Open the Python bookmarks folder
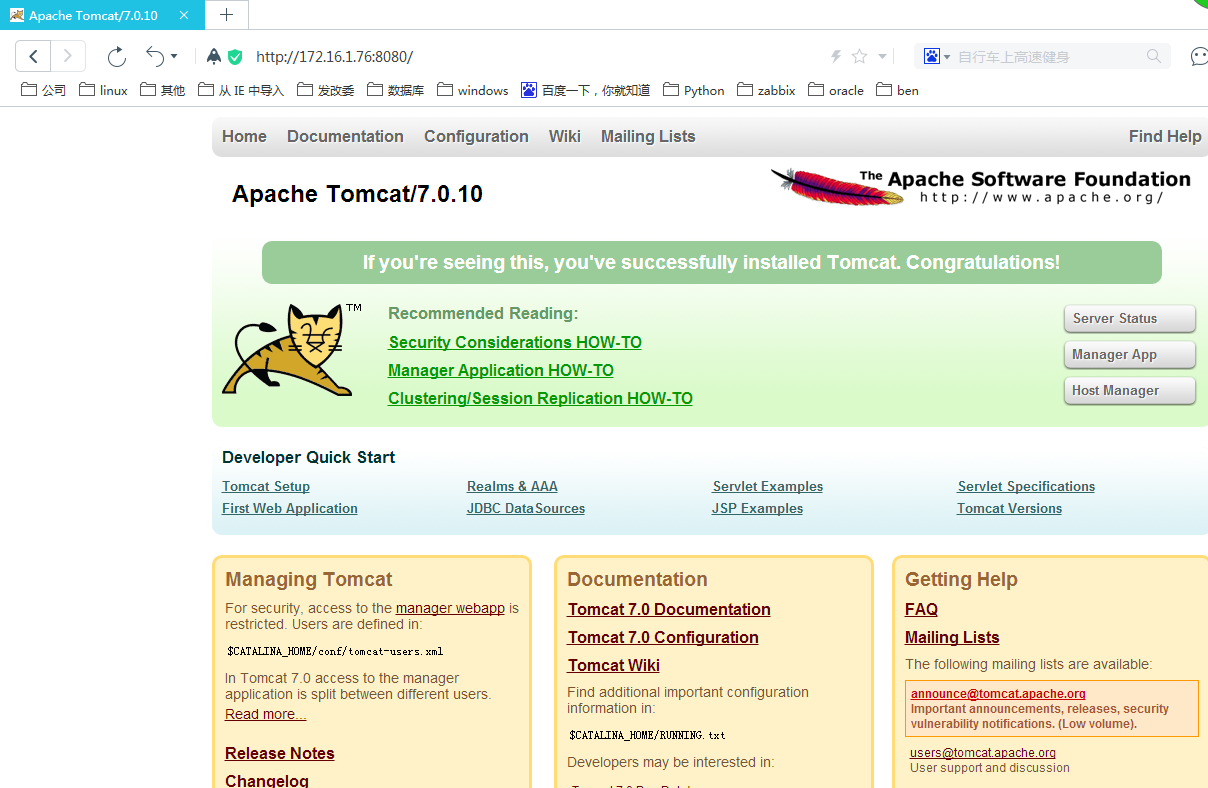1208x788 pixels. tap(693, 90)
